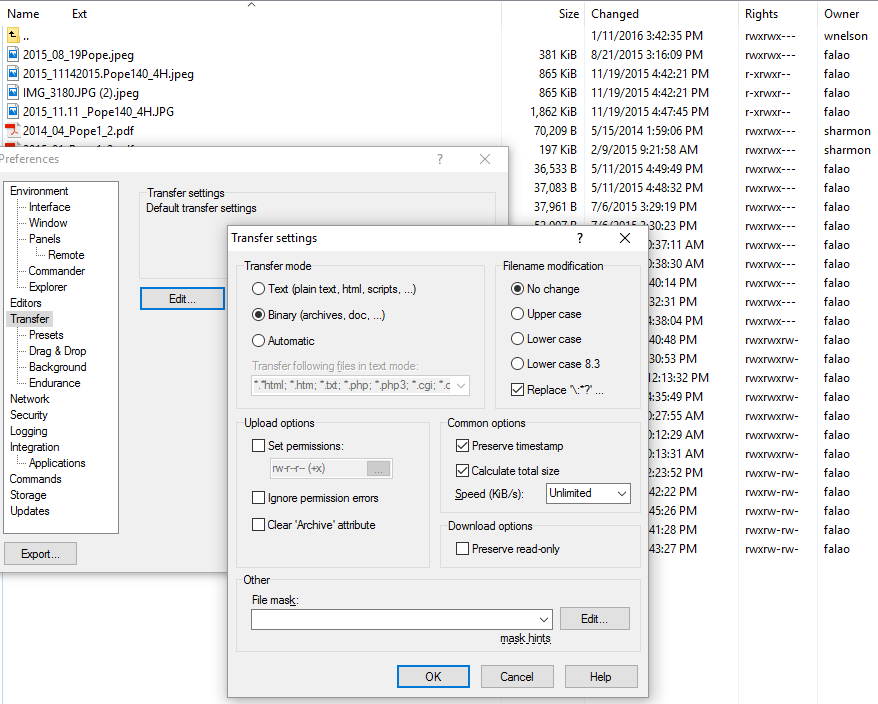
Task: Select Drag & Drop in preferences tree
Action: [57, 351]
